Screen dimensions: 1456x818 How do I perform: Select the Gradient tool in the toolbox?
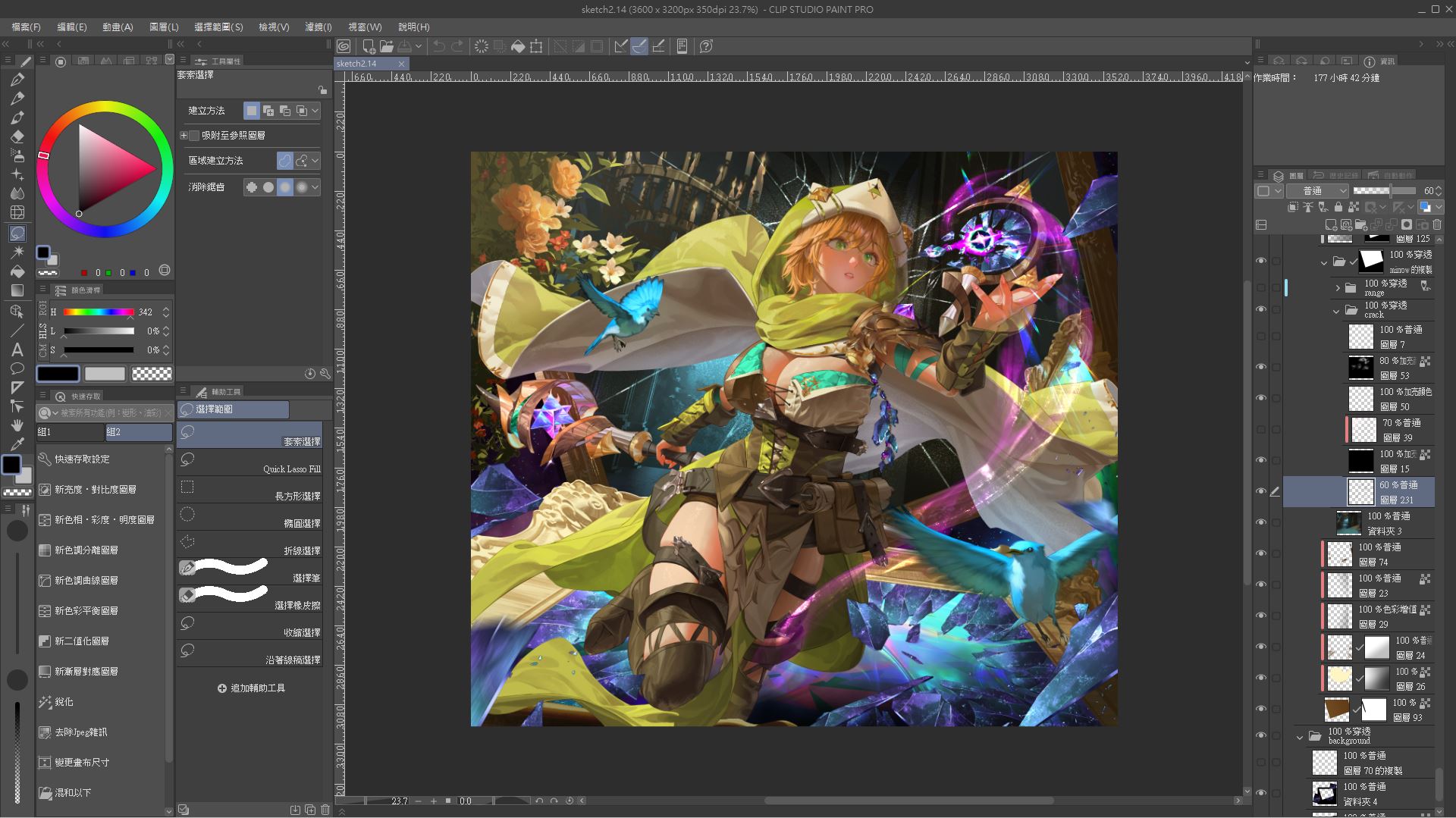click(17, 290)
